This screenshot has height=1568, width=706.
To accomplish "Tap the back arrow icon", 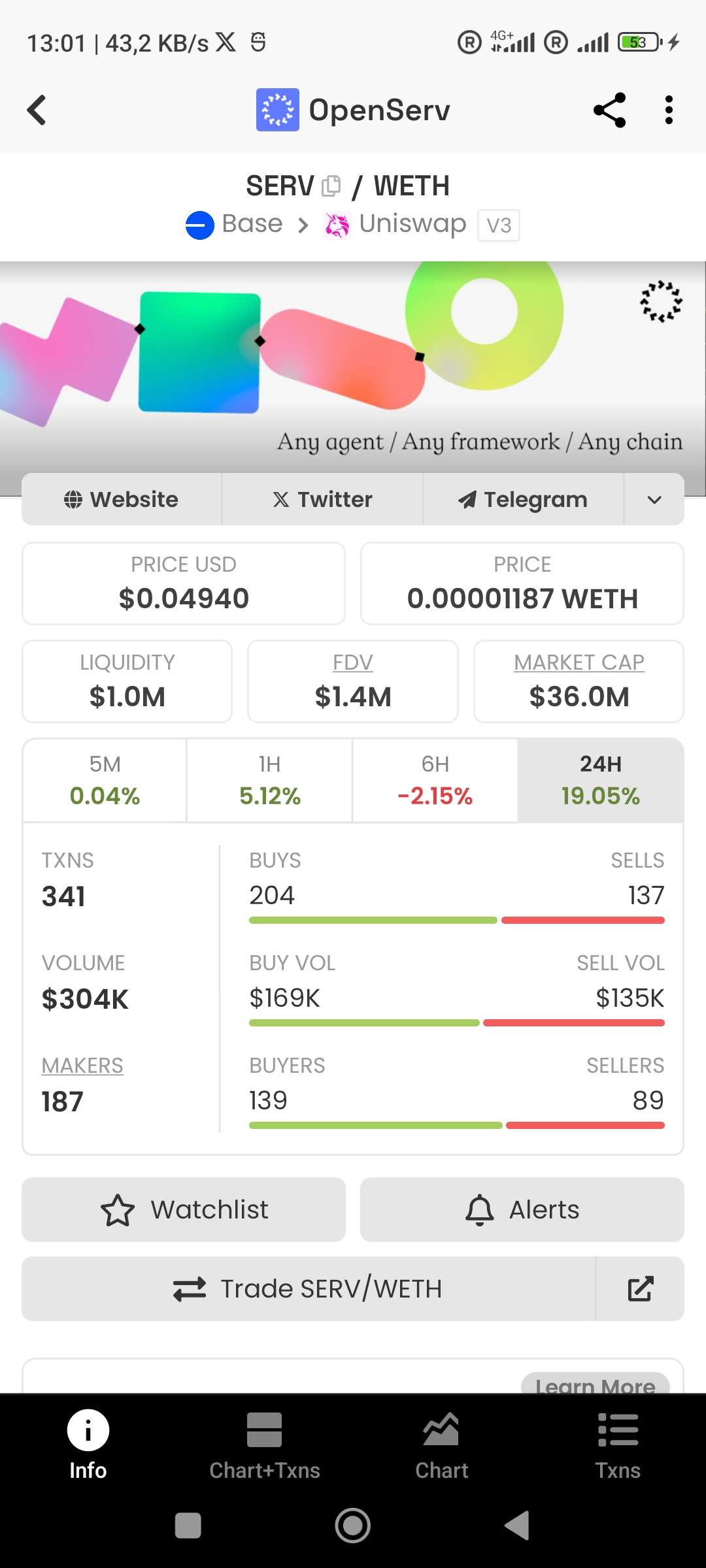I will (x=37, y=110).
